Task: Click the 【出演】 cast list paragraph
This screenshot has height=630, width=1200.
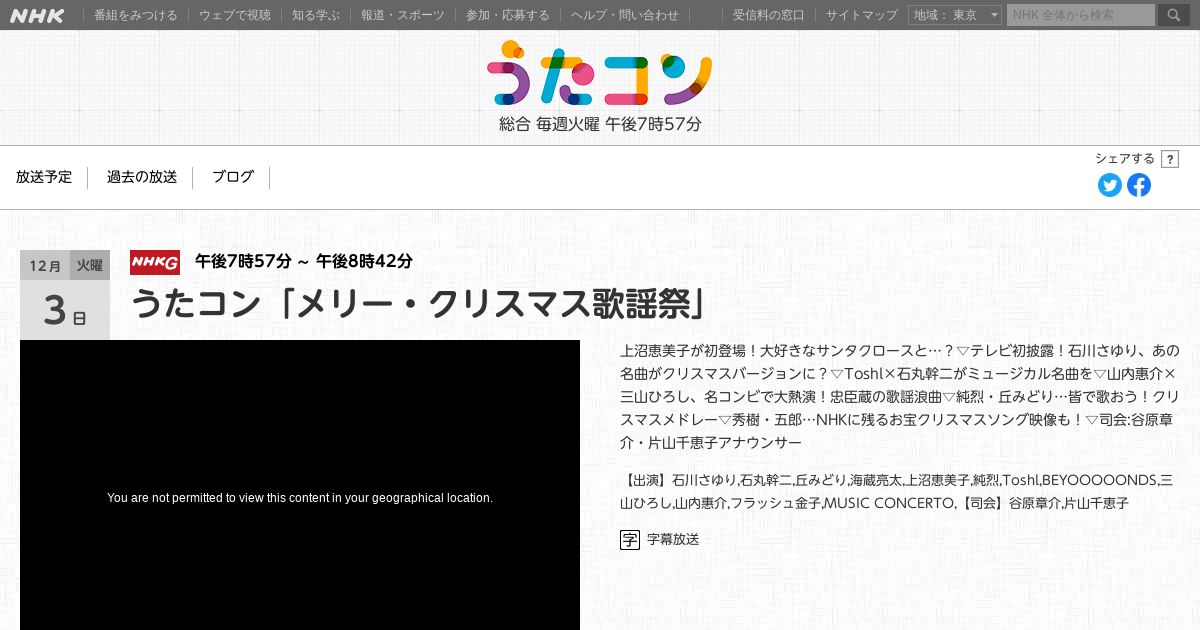Action: point(897,492)
